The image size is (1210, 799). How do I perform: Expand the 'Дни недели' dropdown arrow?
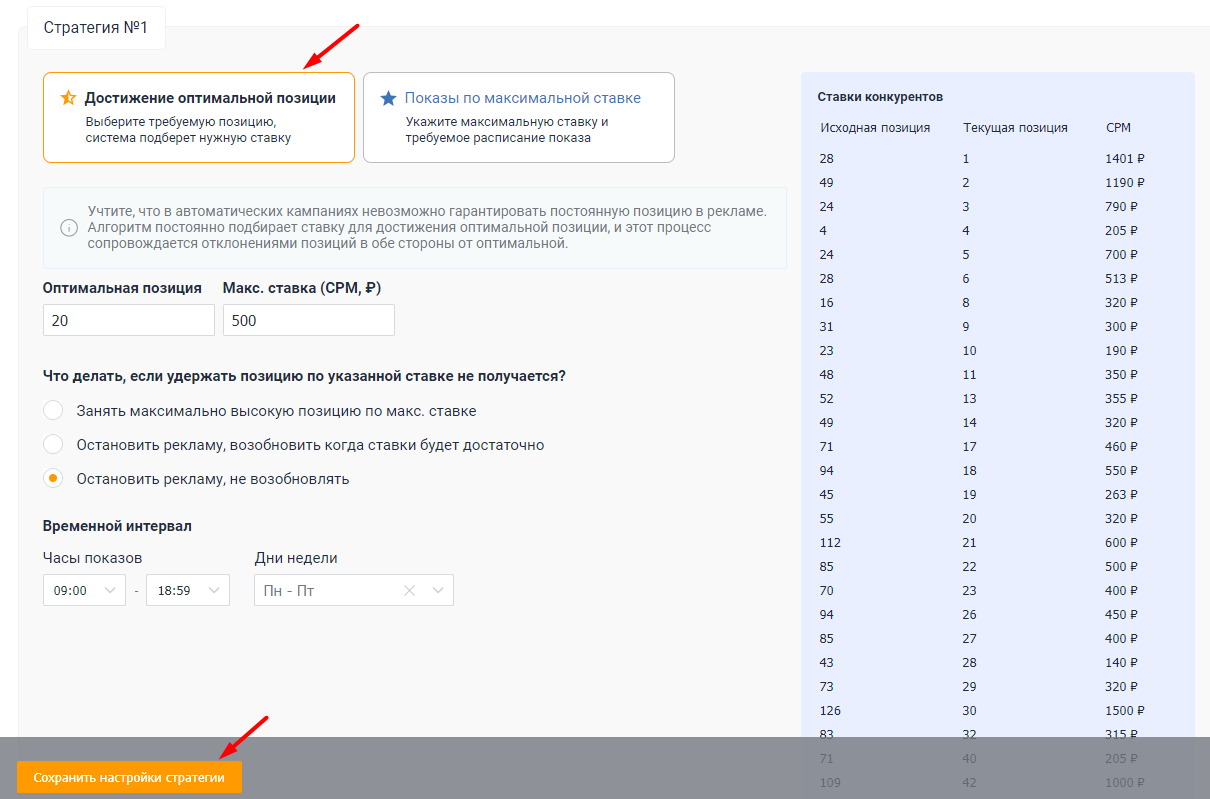tap(438, 590)
